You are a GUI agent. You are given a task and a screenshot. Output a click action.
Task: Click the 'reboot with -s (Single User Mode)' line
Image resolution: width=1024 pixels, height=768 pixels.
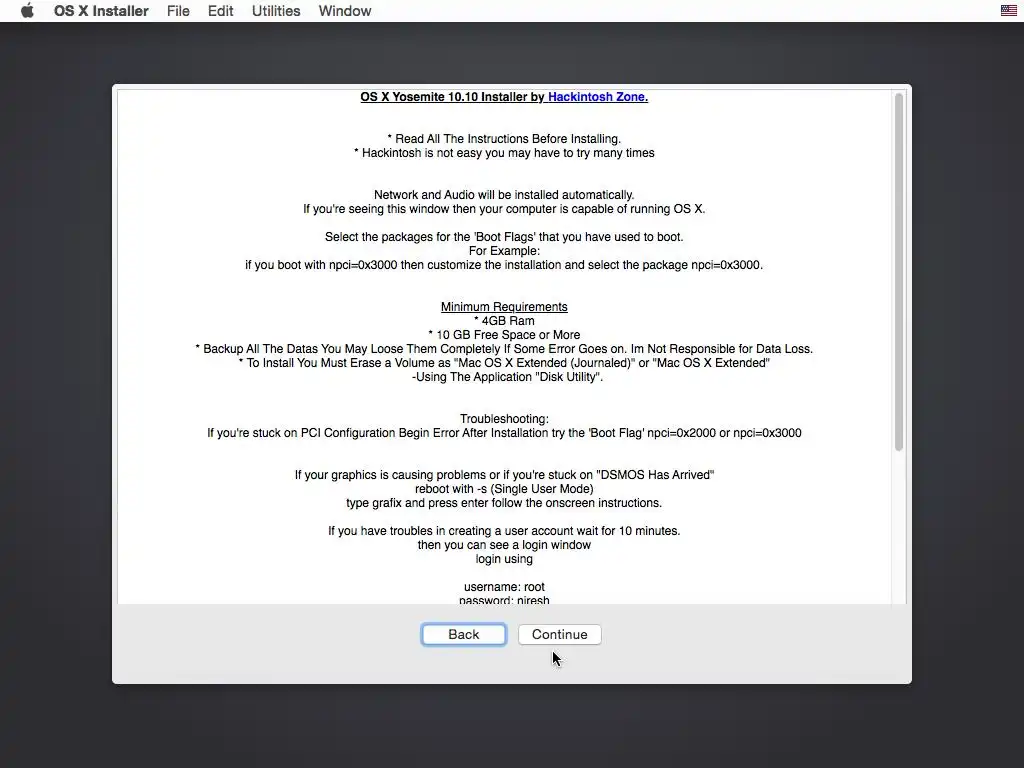pos(504,489)
